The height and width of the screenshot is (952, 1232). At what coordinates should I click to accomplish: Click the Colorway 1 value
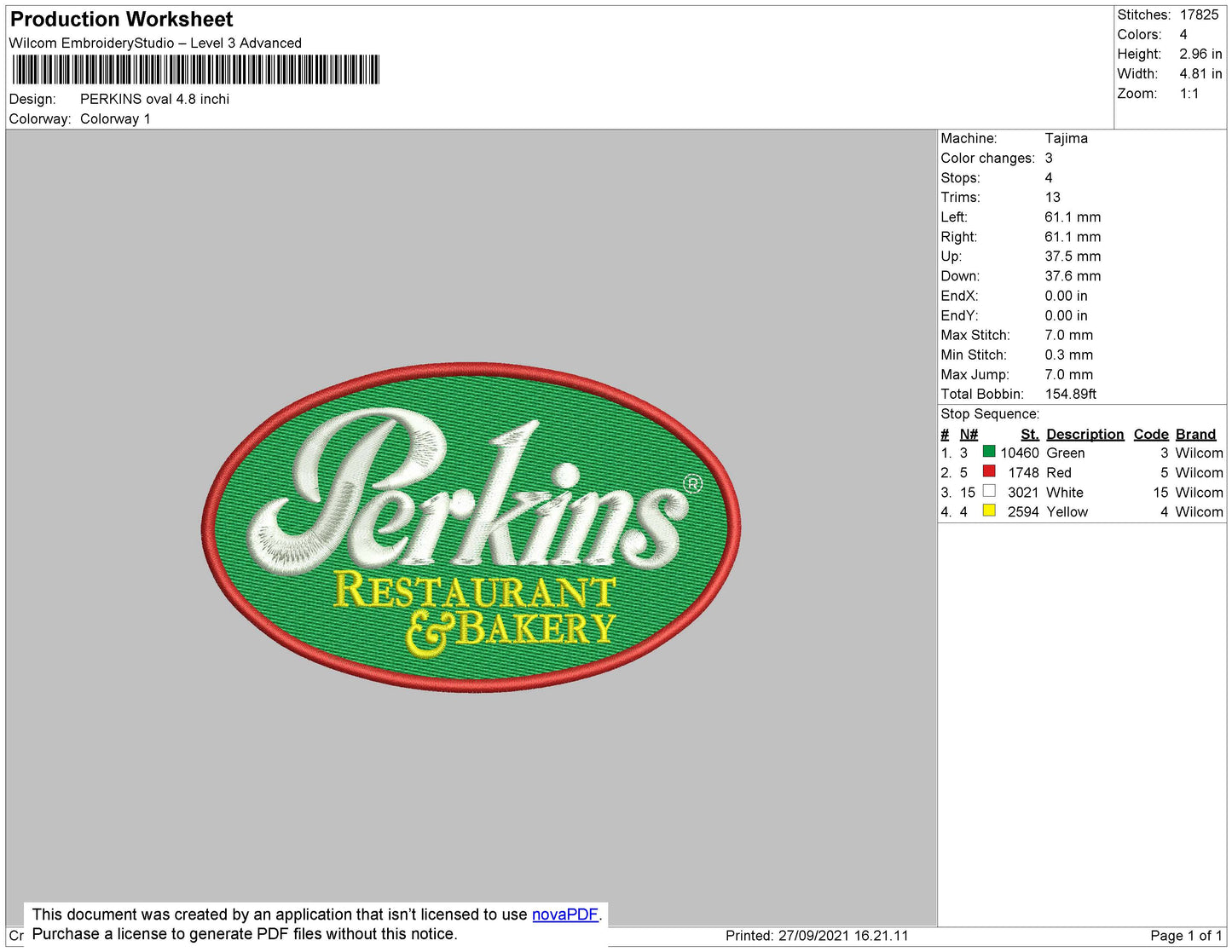click(x=115, y=118)
